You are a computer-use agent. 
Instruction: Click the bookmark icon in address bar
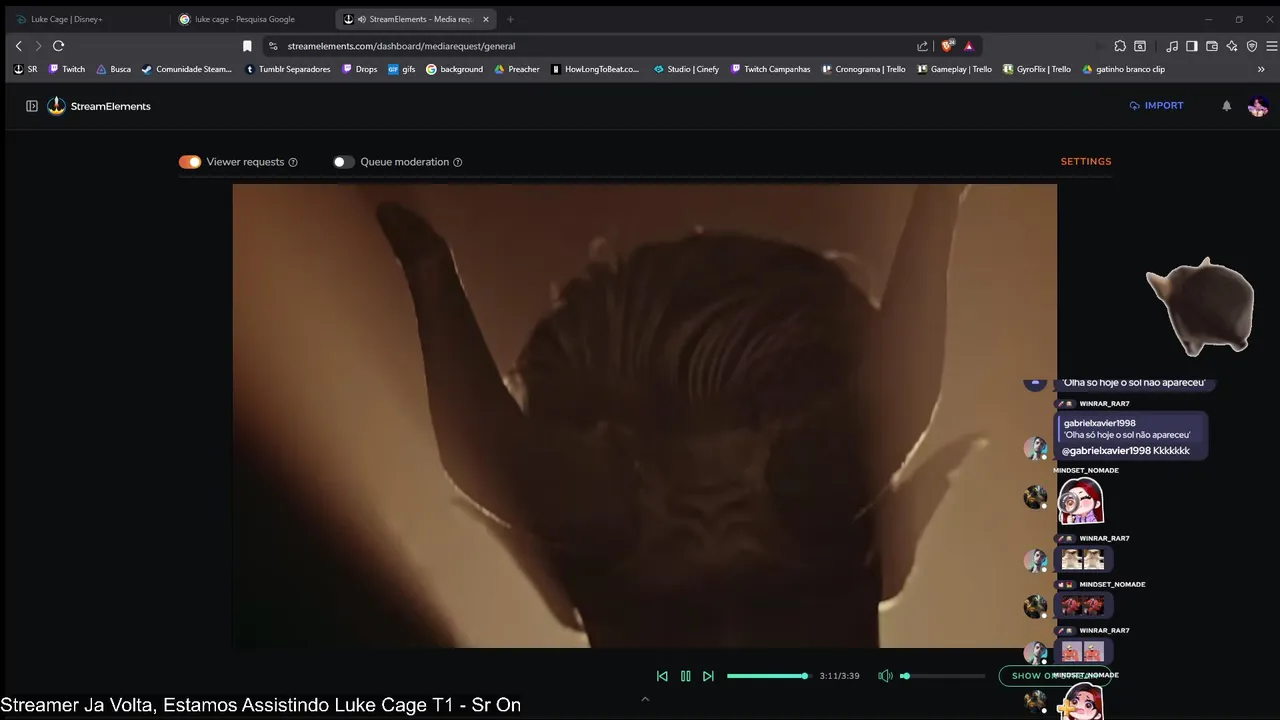coord(247,46)
